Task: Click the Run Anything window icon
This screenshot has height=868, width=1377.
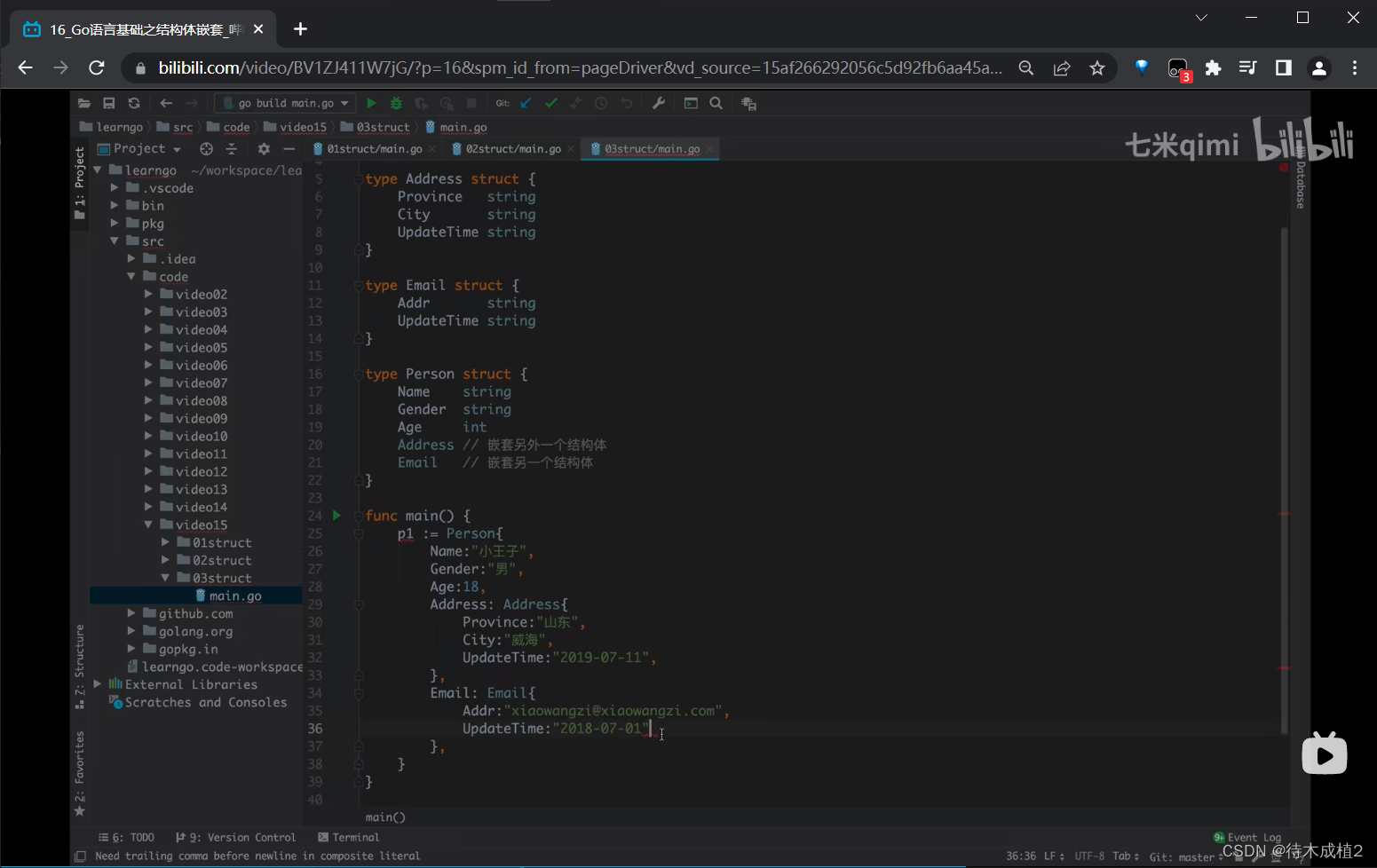Action: tap(691, 104)
